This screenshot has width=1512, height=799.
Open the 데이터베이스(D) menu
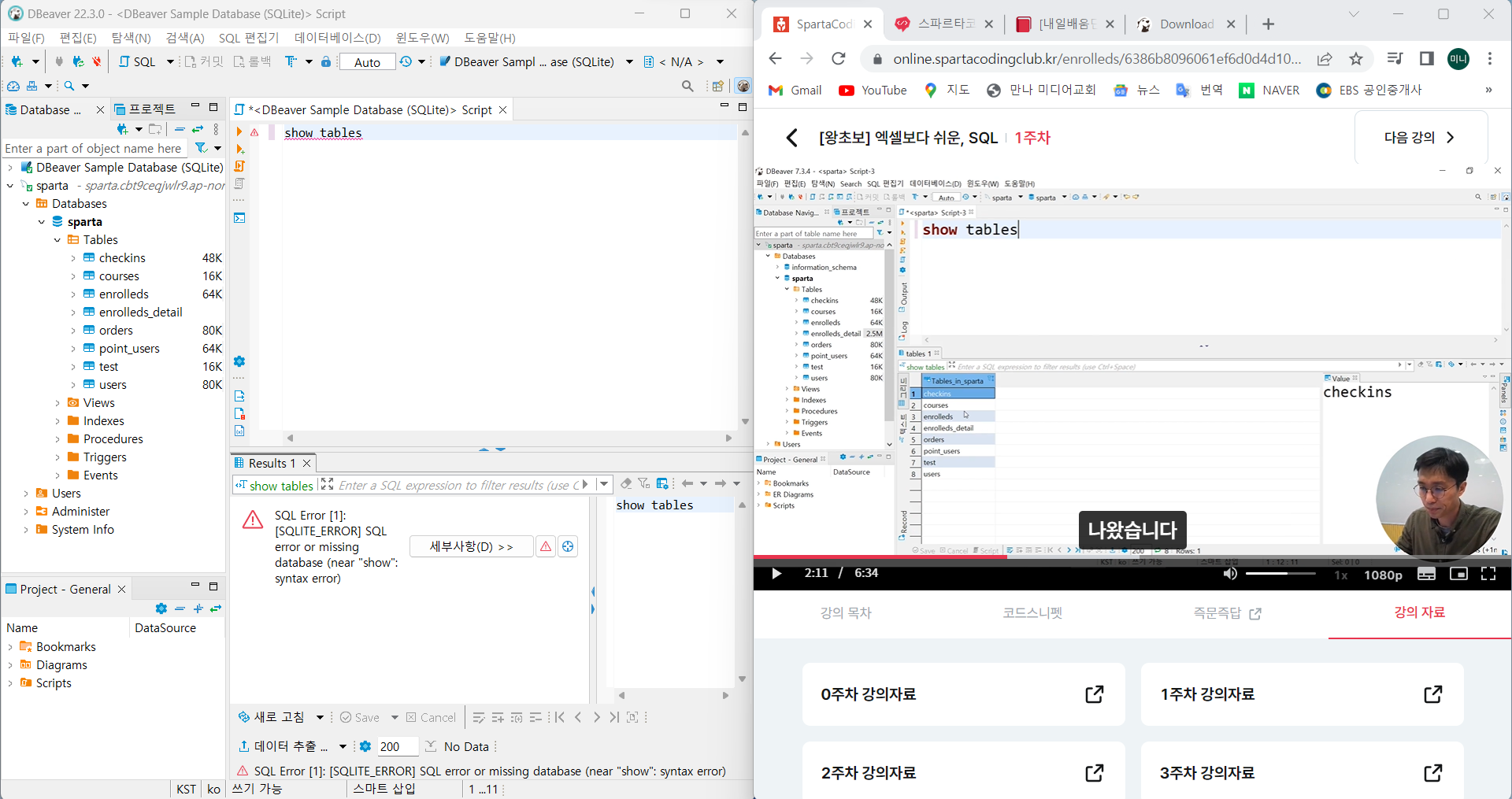338,38
